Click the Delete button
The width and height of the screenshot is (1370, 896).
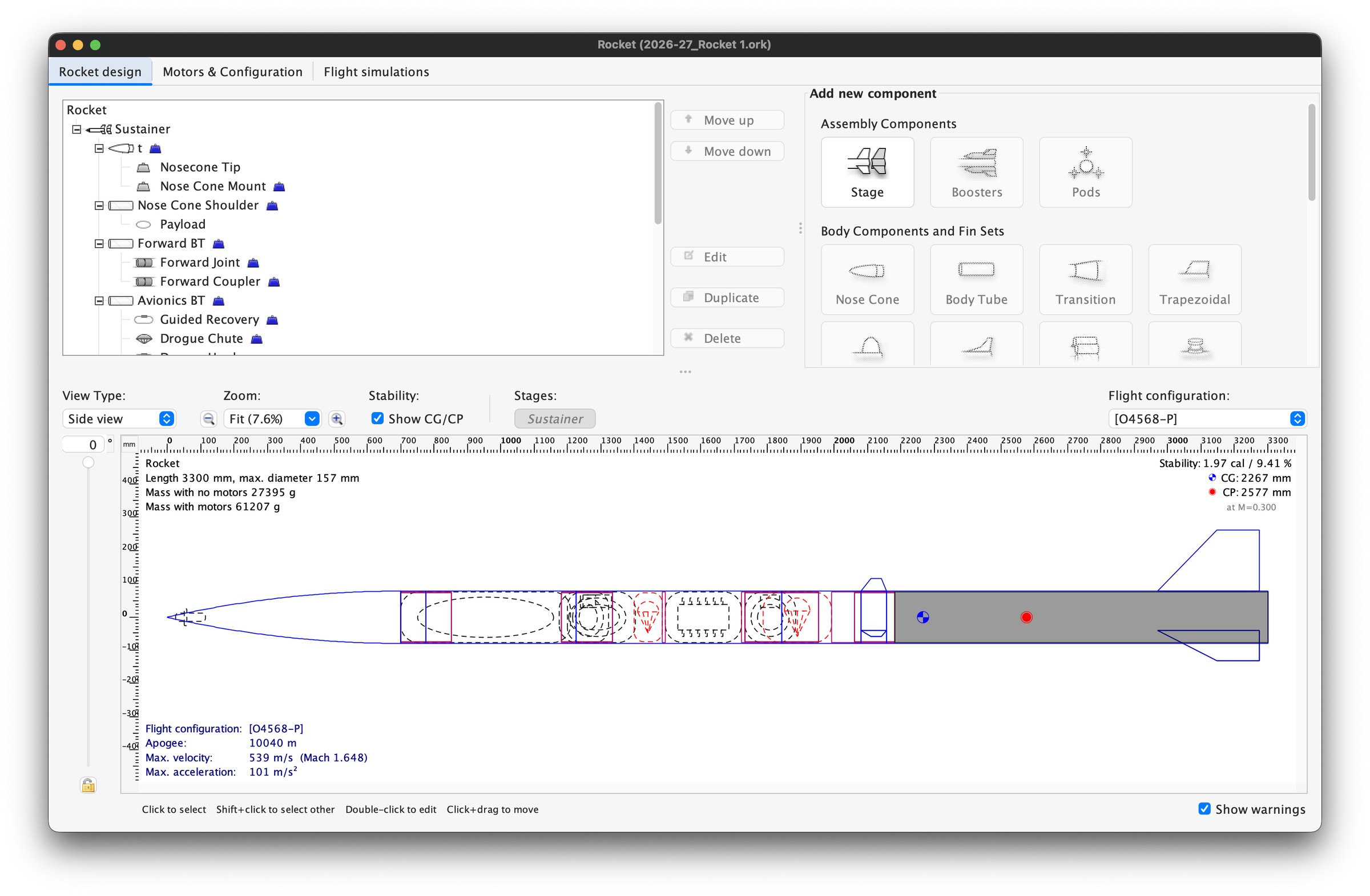point(727,338)
